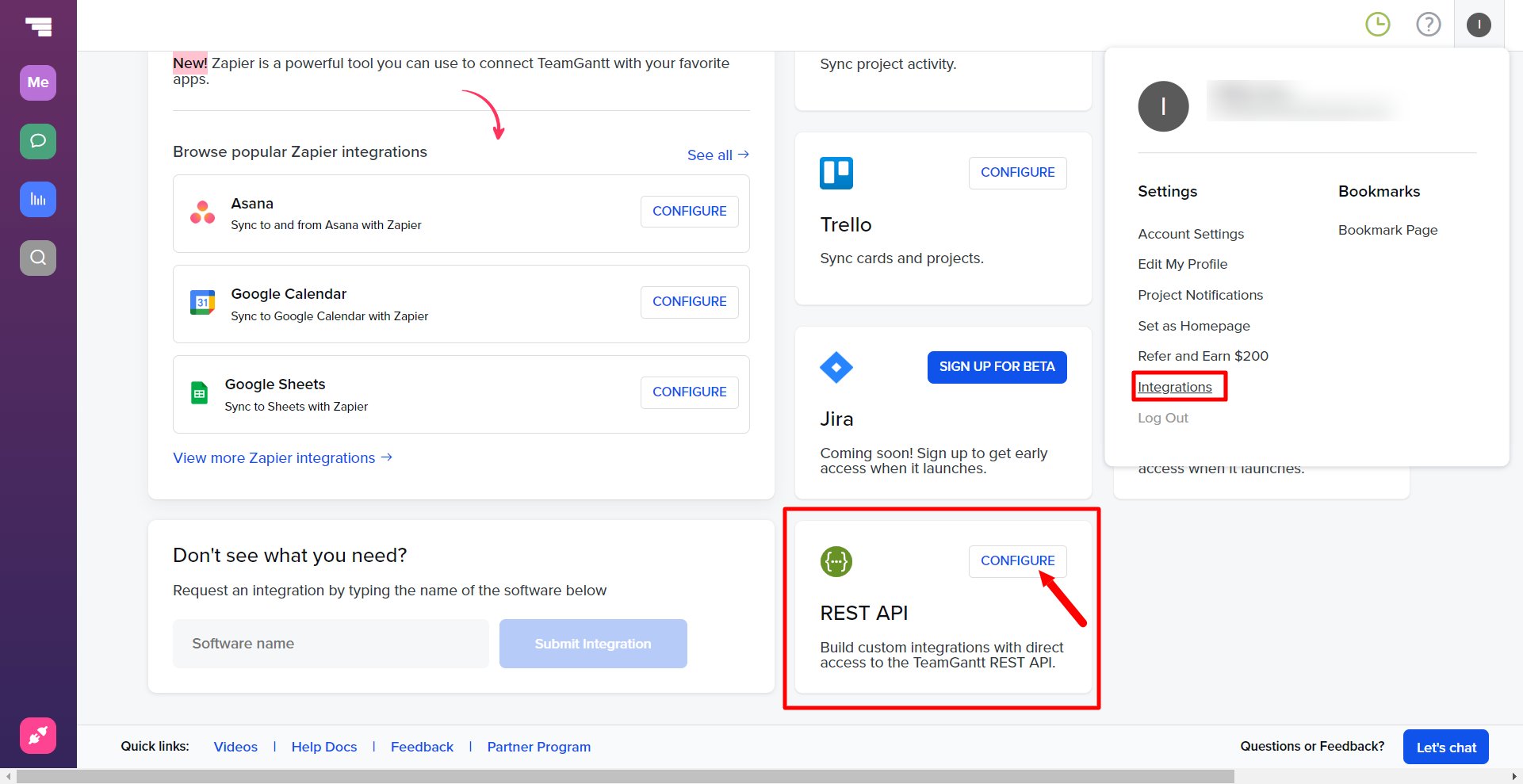The width and height of the screenshot is (1523, 784).
Task: Configure the Google Calendar integration
Action: tap(690, 302)
